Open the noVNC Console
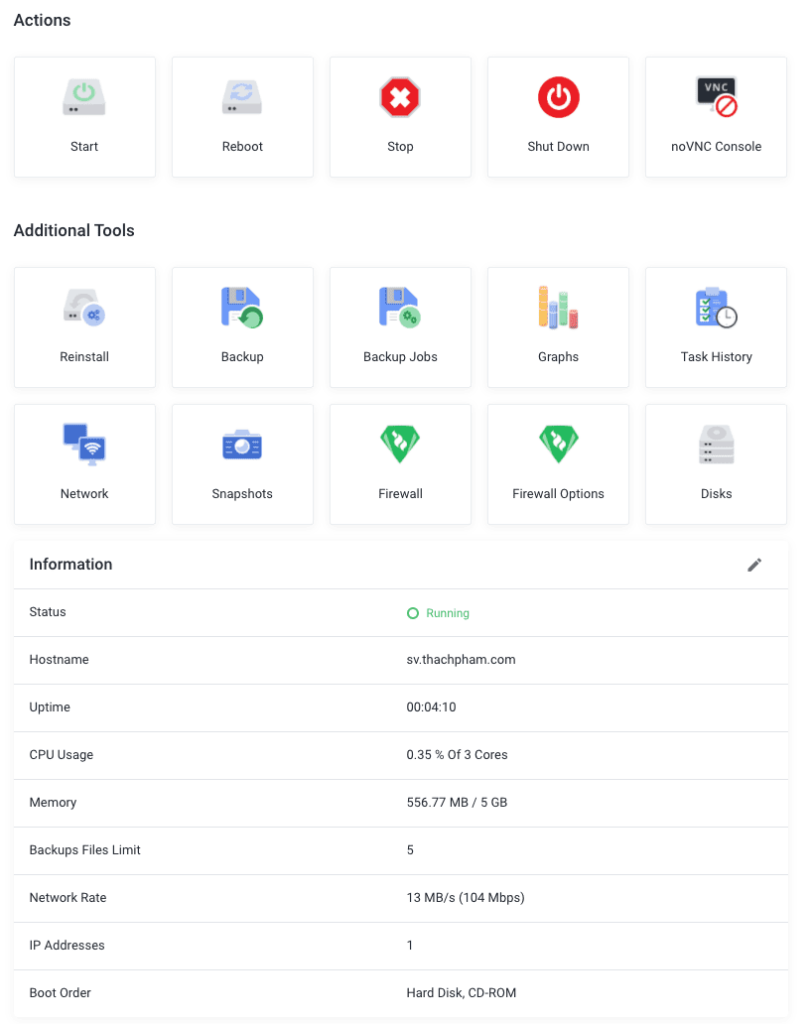The height and width of the screenshot is (1024, 812). pyautogui.click(x=716, y=97)
